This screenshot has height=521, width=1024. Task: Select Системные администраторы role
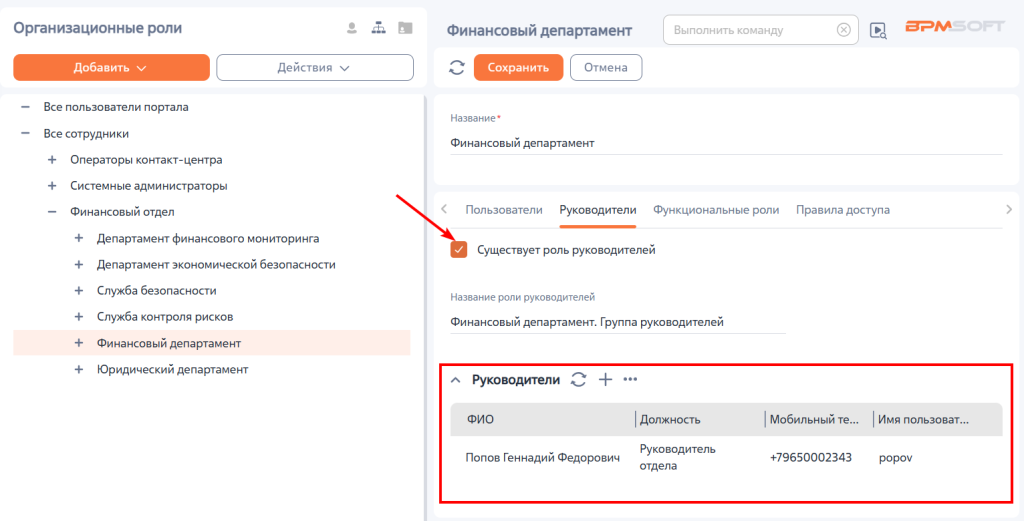149,185
